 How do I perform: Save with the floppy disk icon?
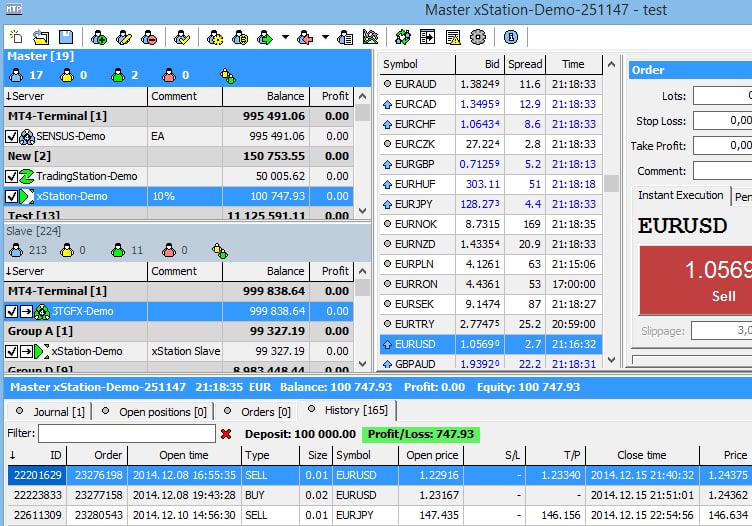[x=66, y=37]
